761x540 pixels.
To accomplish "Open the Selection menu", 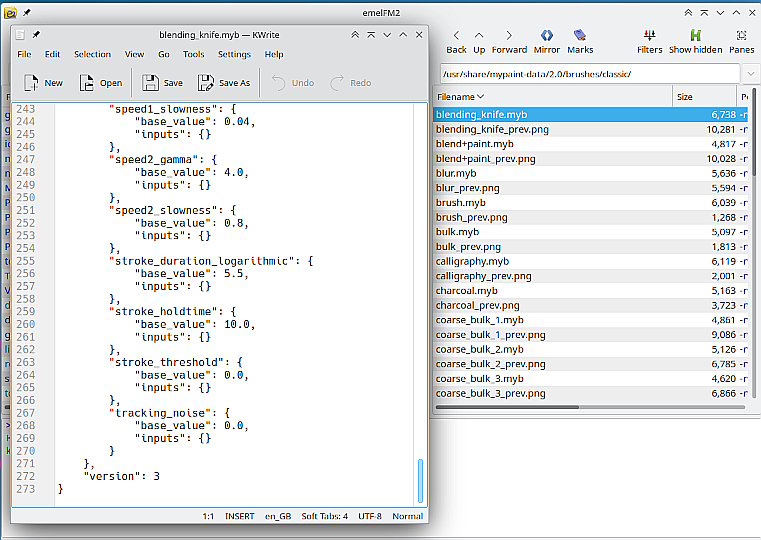I will click(92, 54).
